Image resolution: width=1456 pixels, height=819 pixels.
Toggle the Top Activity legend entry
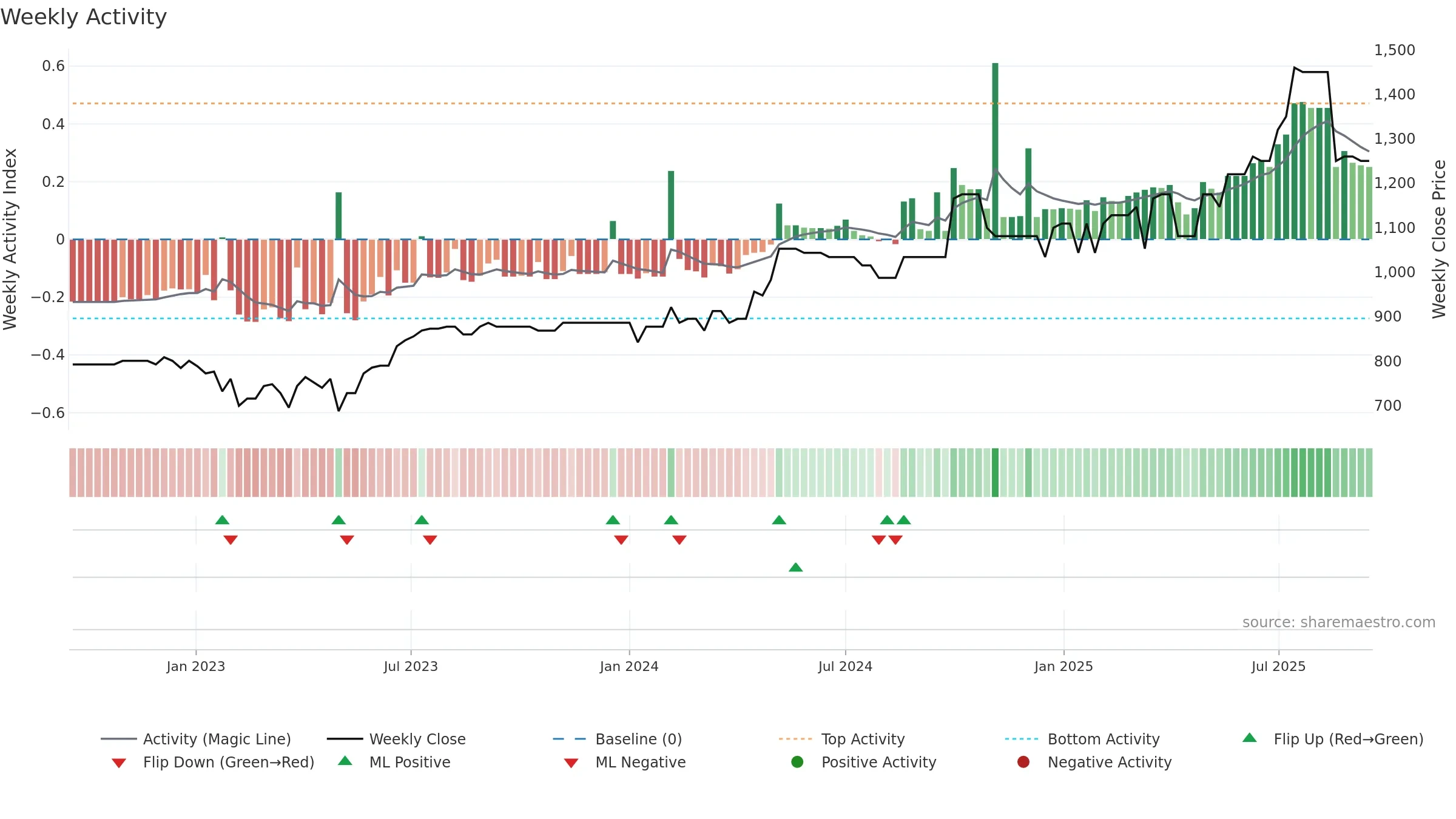pyautogui.click(x=841, y=739)
